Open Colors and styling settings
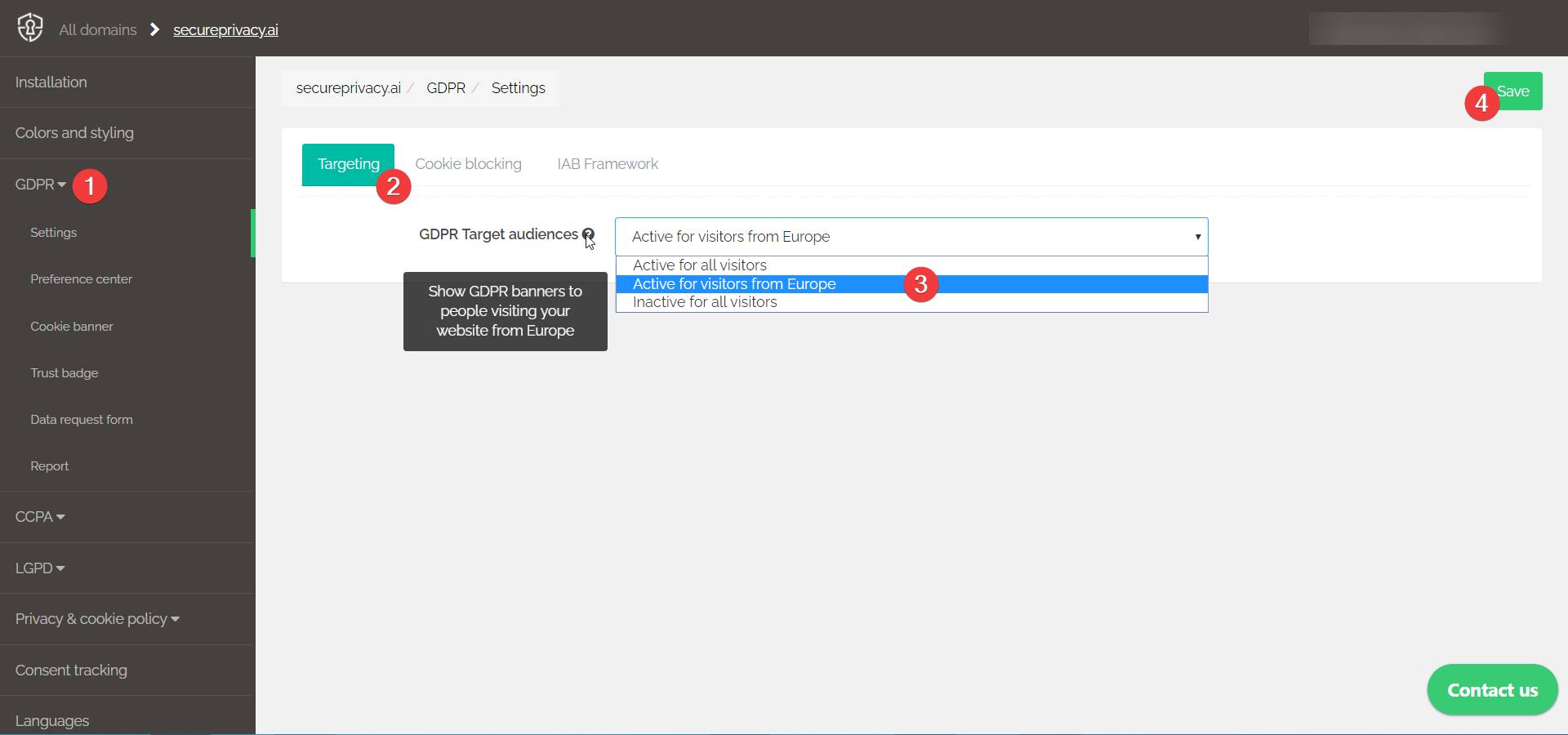The height and width of the screenshot is (735, 1568). 74,132
